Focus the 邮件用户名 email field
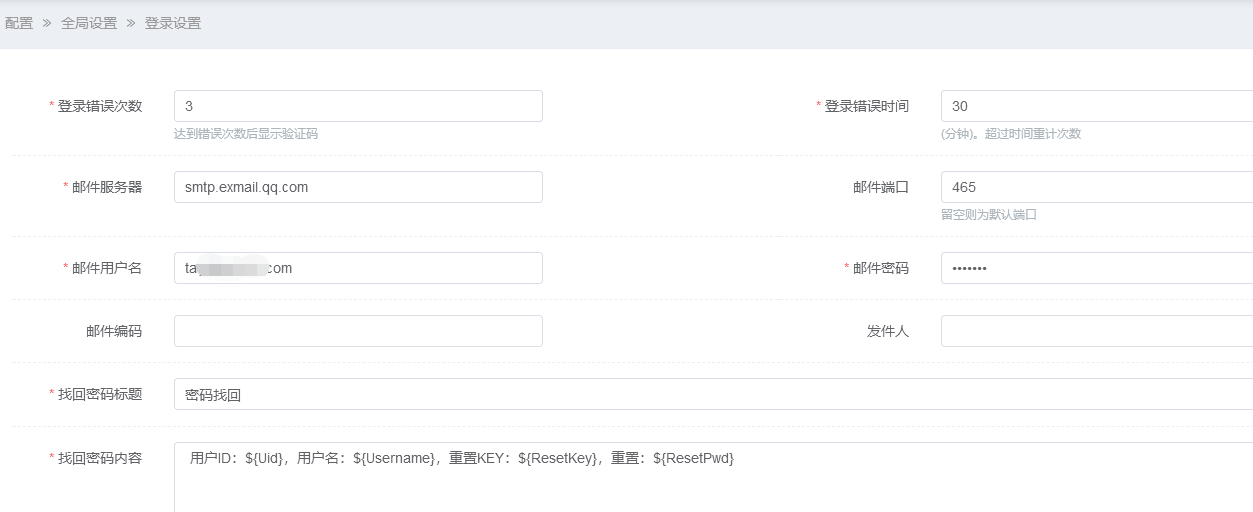The image size is (1253, 512). click(x=358, y=268)
